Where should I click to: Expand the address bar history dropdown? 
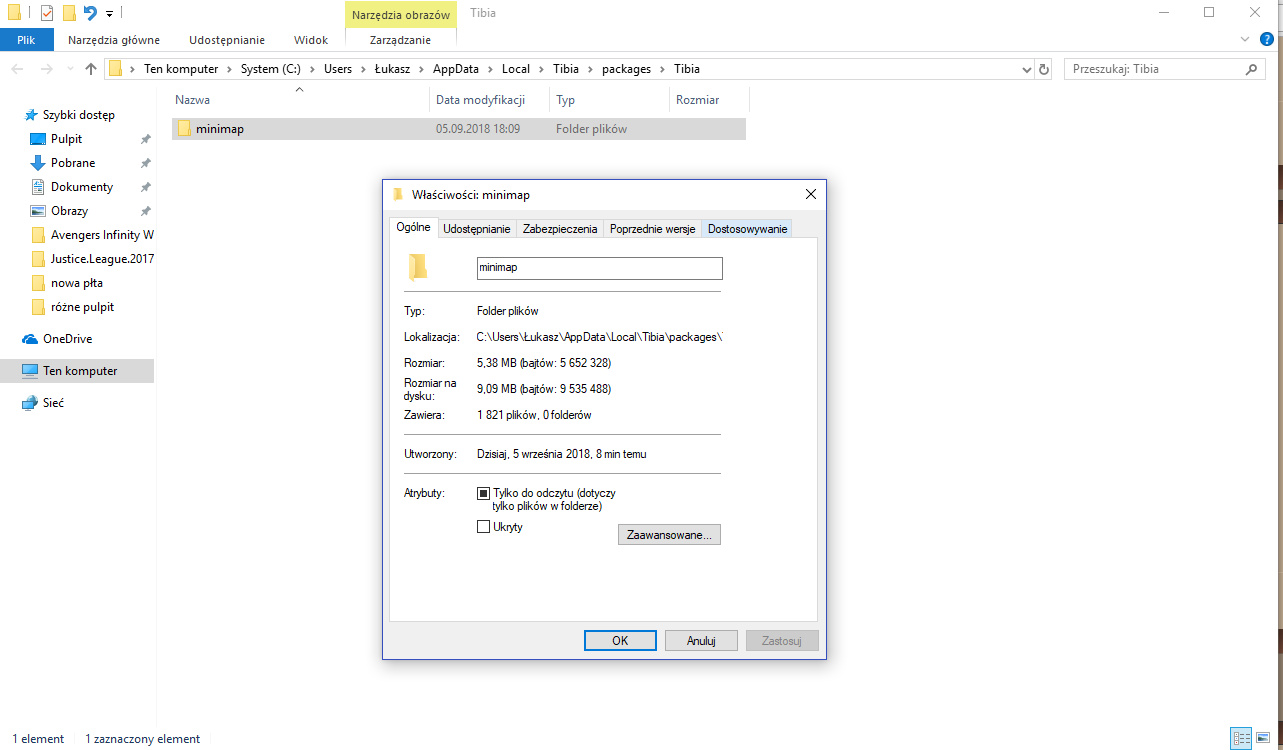click(x=1027, y=70)
